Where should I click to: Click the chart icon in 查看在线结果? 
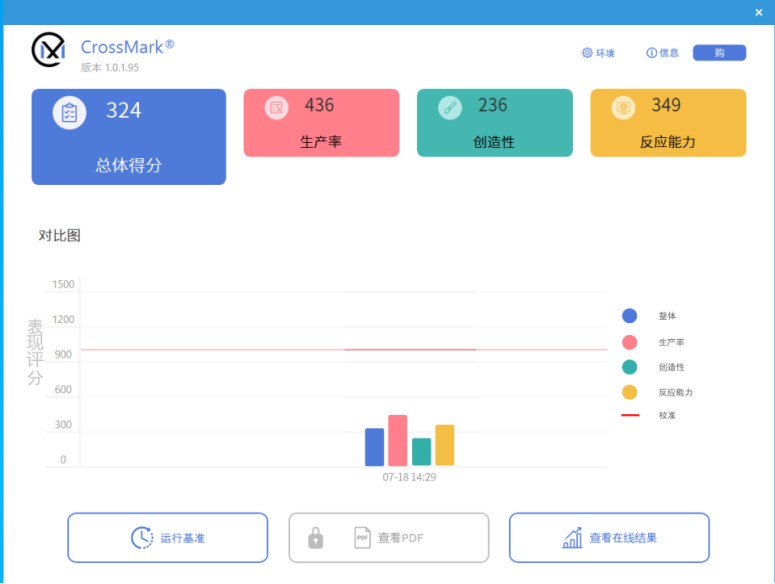tap(572, 538)
